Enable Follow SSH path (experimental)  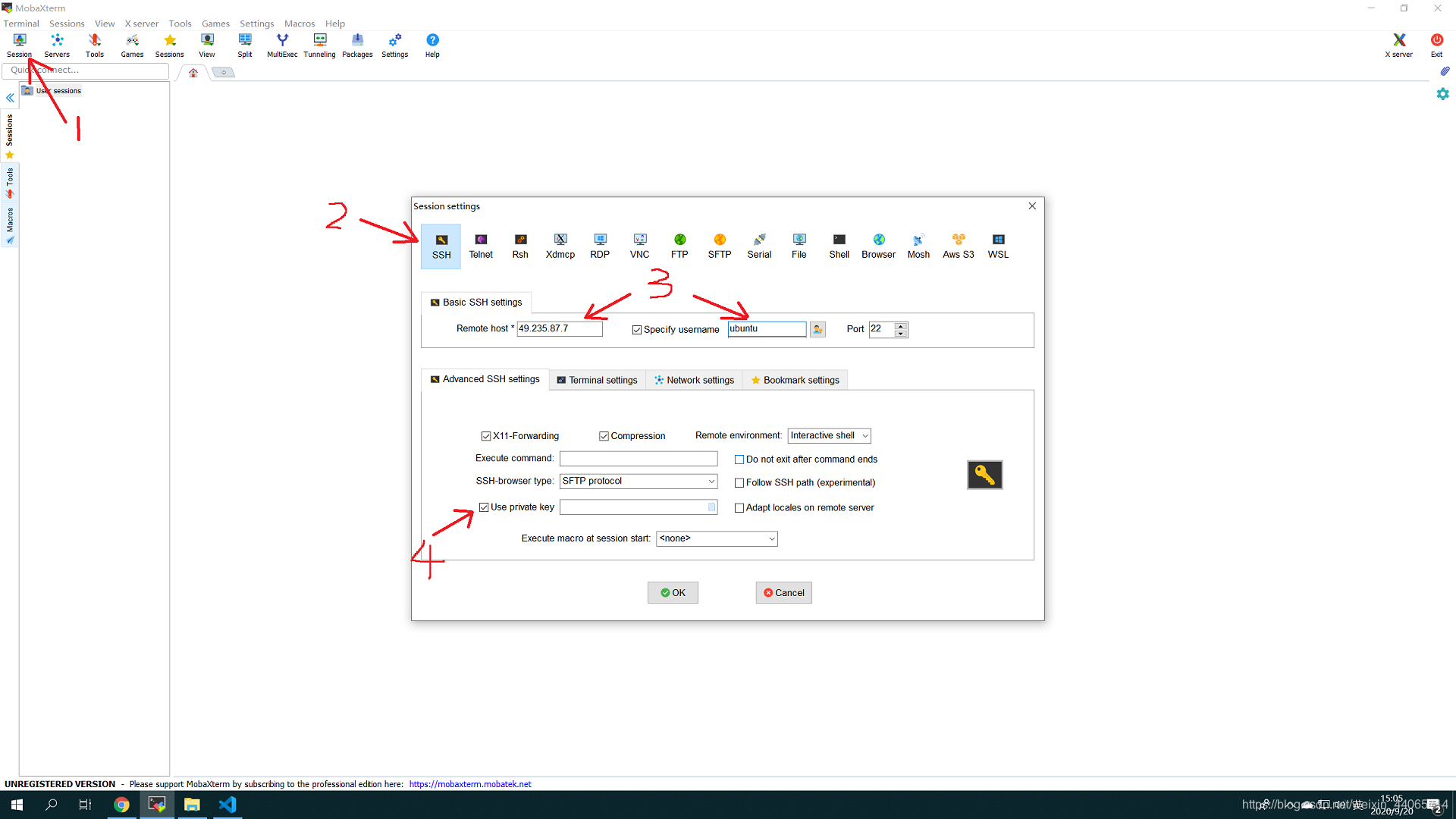click(739, 483)
